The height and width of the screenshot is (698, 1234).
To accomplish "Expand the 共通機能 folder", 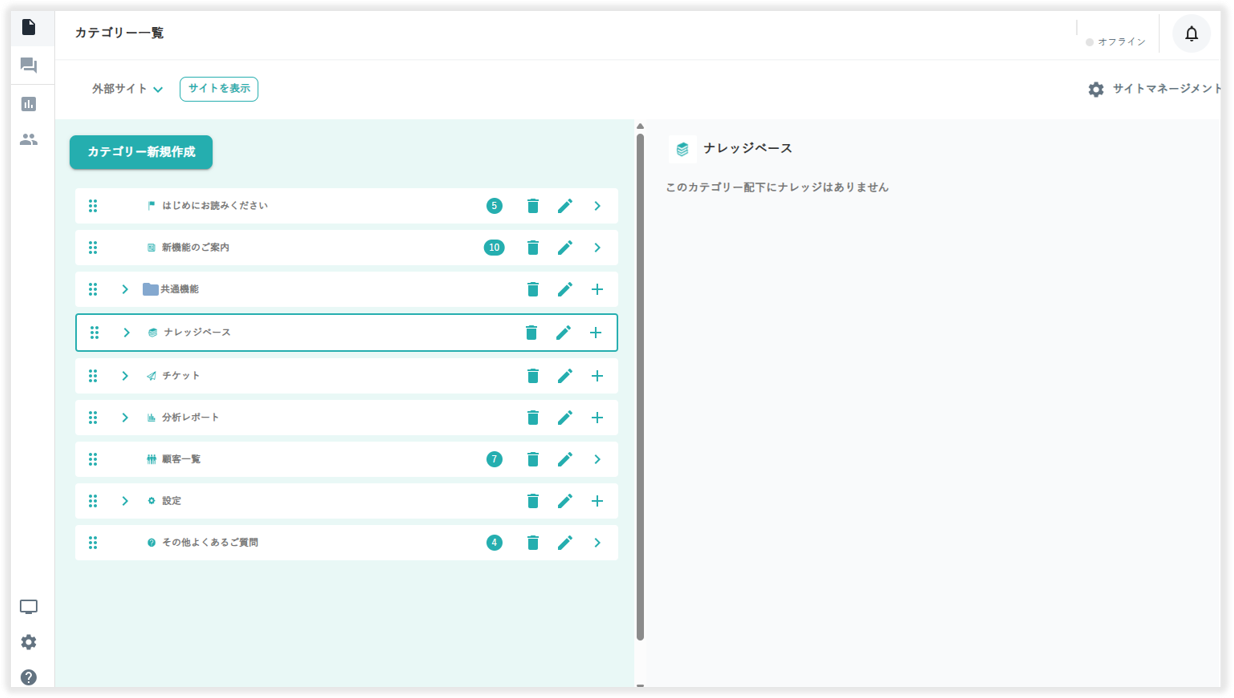I will tap(125, 290).
